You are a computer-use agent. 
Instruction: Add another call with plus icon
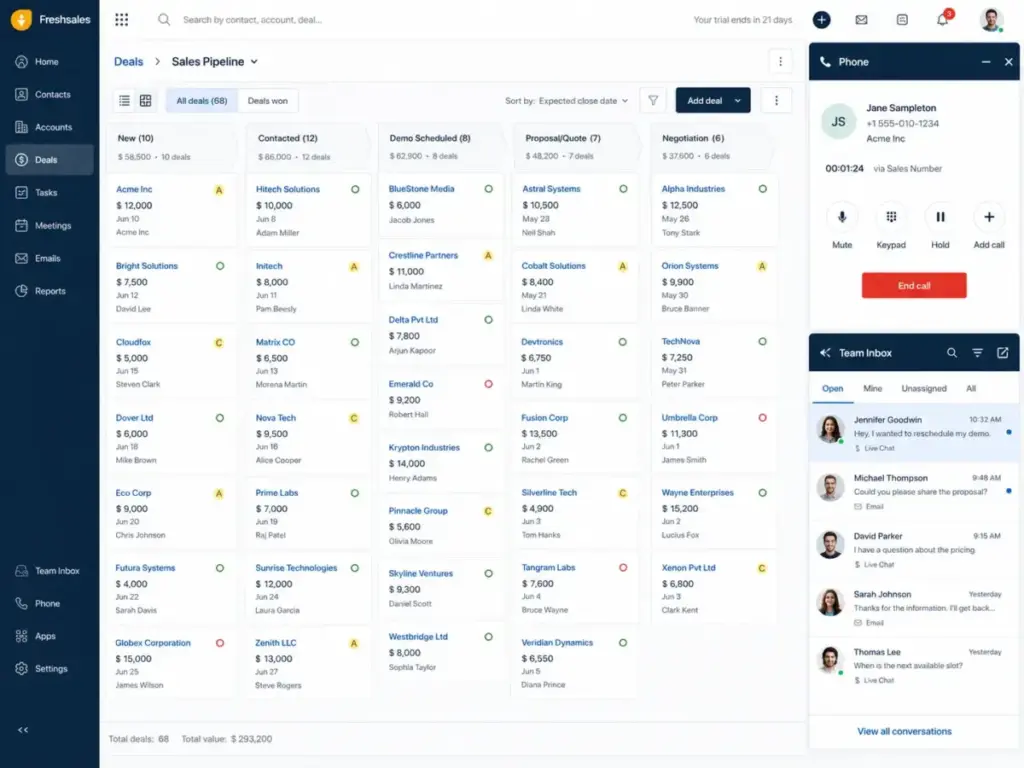989,217
